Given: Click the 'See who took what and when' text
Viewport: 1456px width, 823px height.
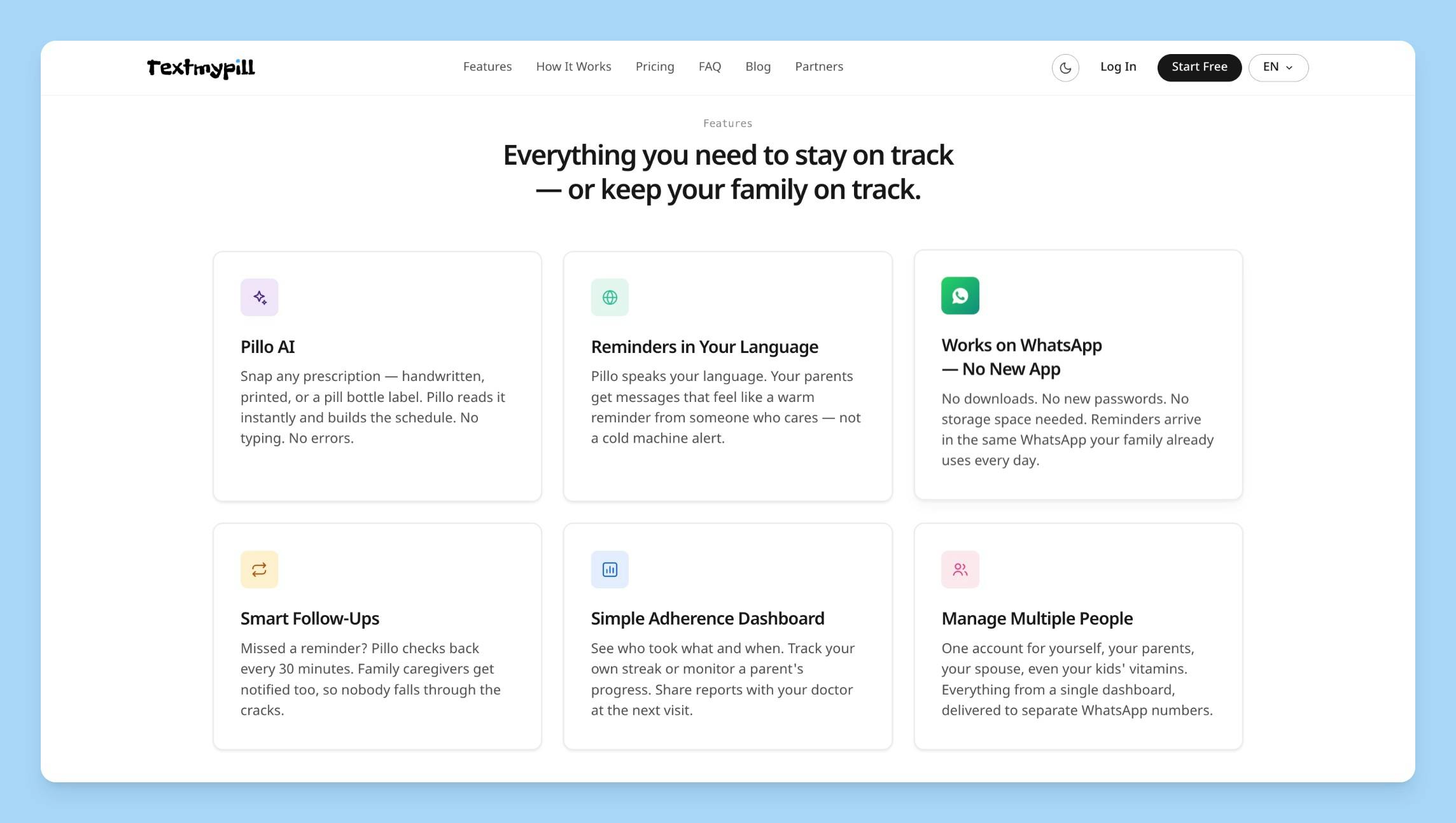Looking at the screenshot, I should coord(723,679).
